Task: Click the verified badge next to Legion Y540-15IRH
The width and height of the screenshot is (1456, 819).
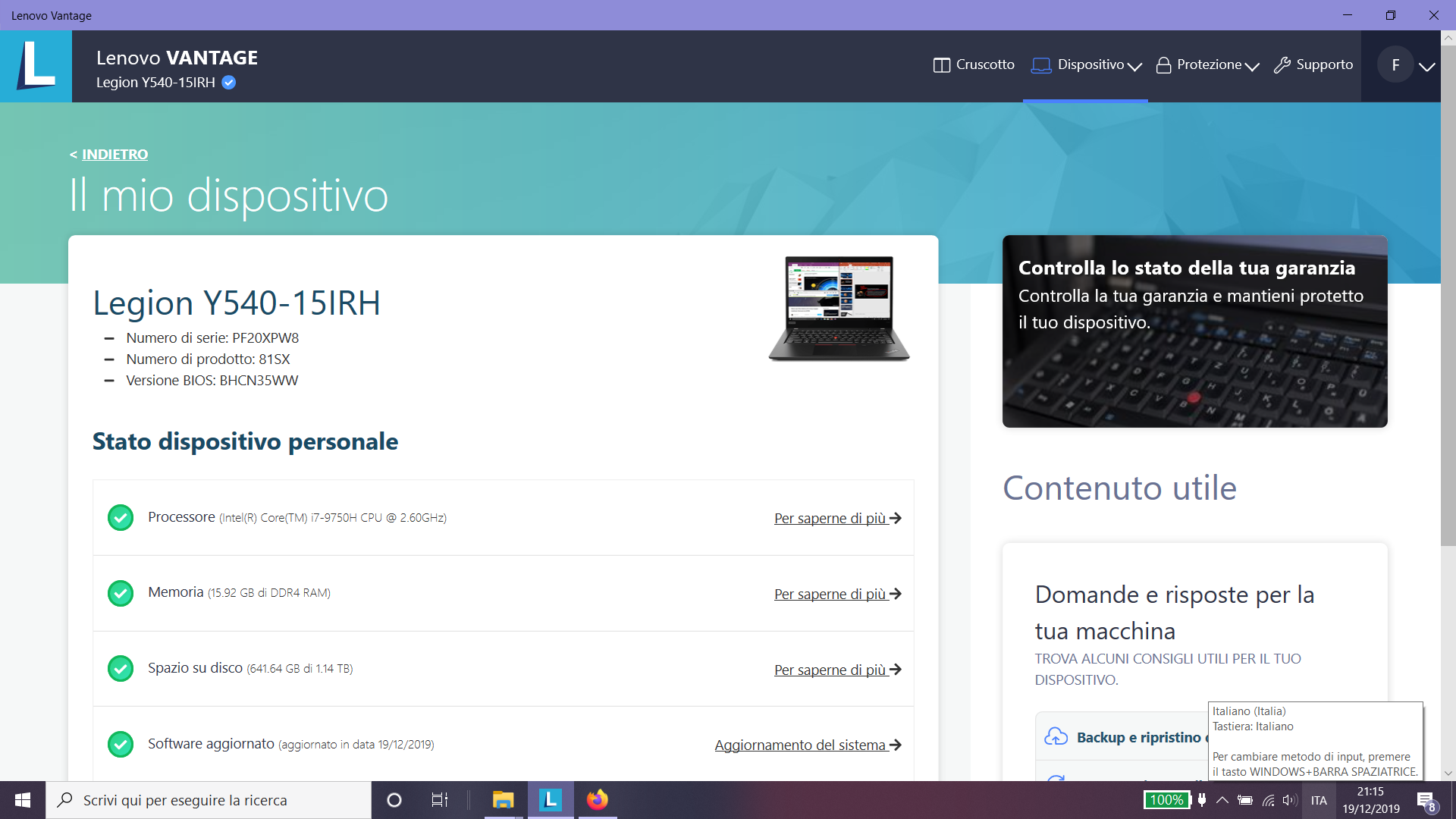Action: point(229,83)
